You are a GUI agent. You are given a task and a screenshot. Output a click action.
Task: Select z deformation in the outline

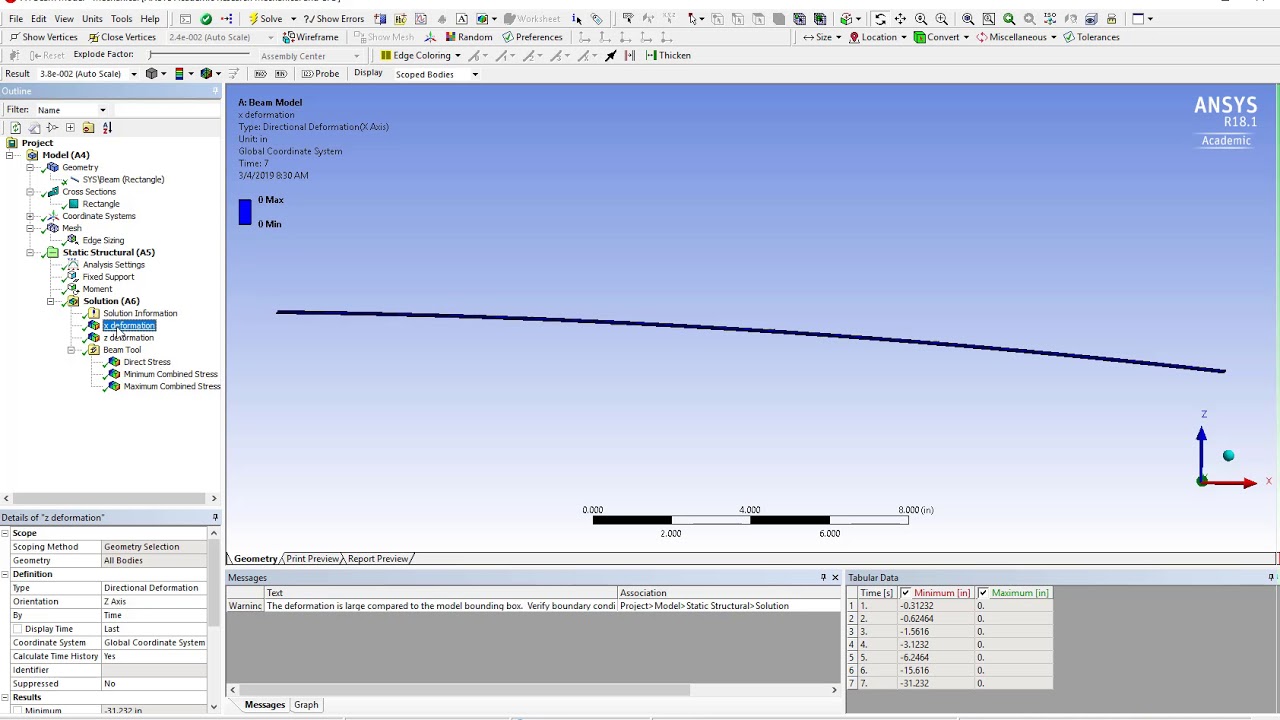point(128,338)
